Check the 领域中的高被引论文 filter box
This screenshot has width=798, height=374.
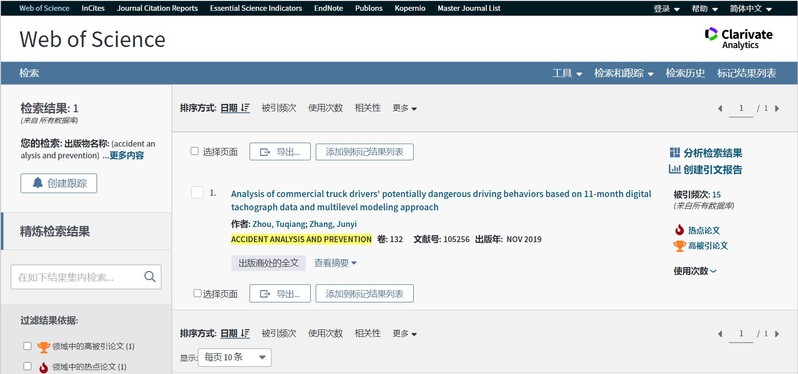click(x=27, y=346)
